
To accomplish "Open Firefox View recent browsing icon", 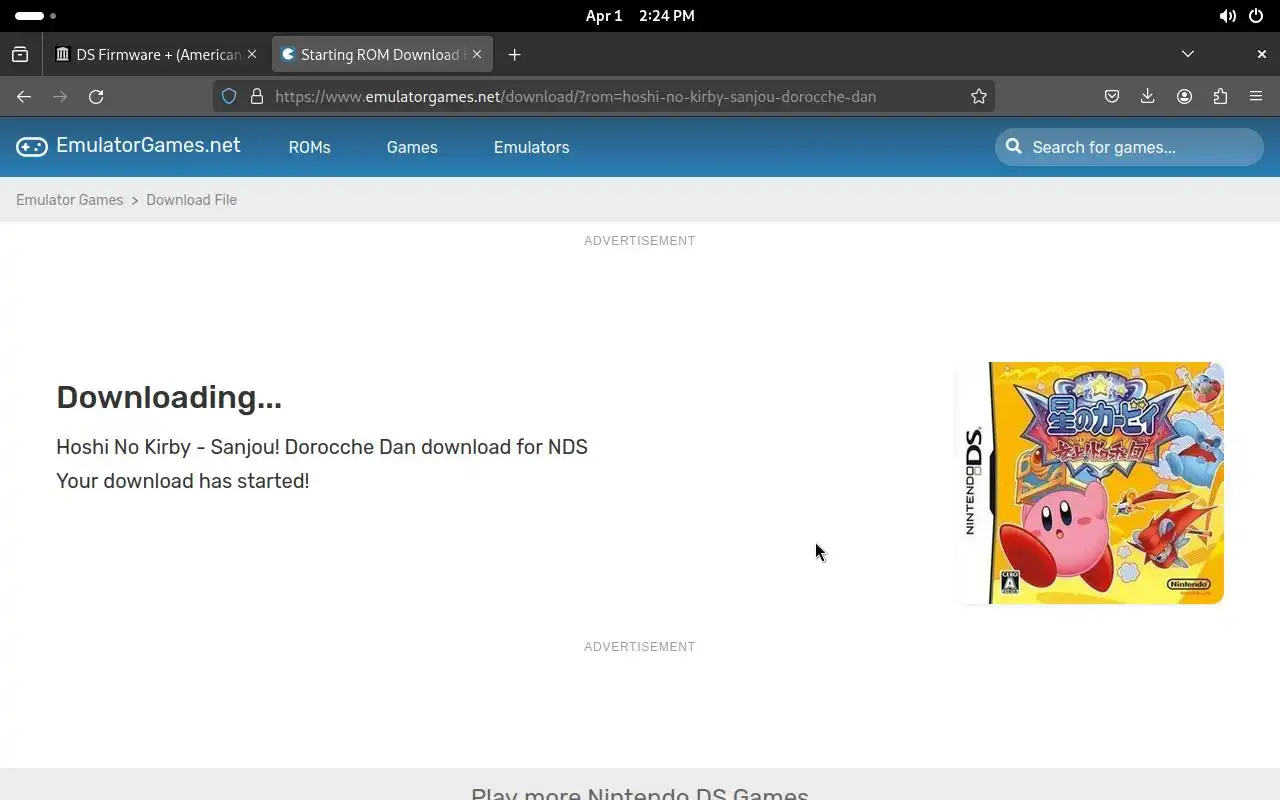I will (20, 55).
